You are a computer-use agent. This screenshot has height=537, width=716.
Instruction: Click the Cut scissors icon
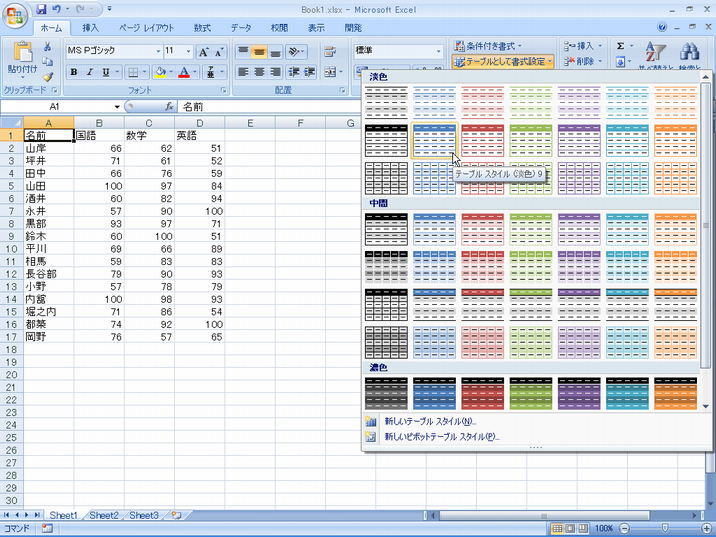[x=47, y=47]
